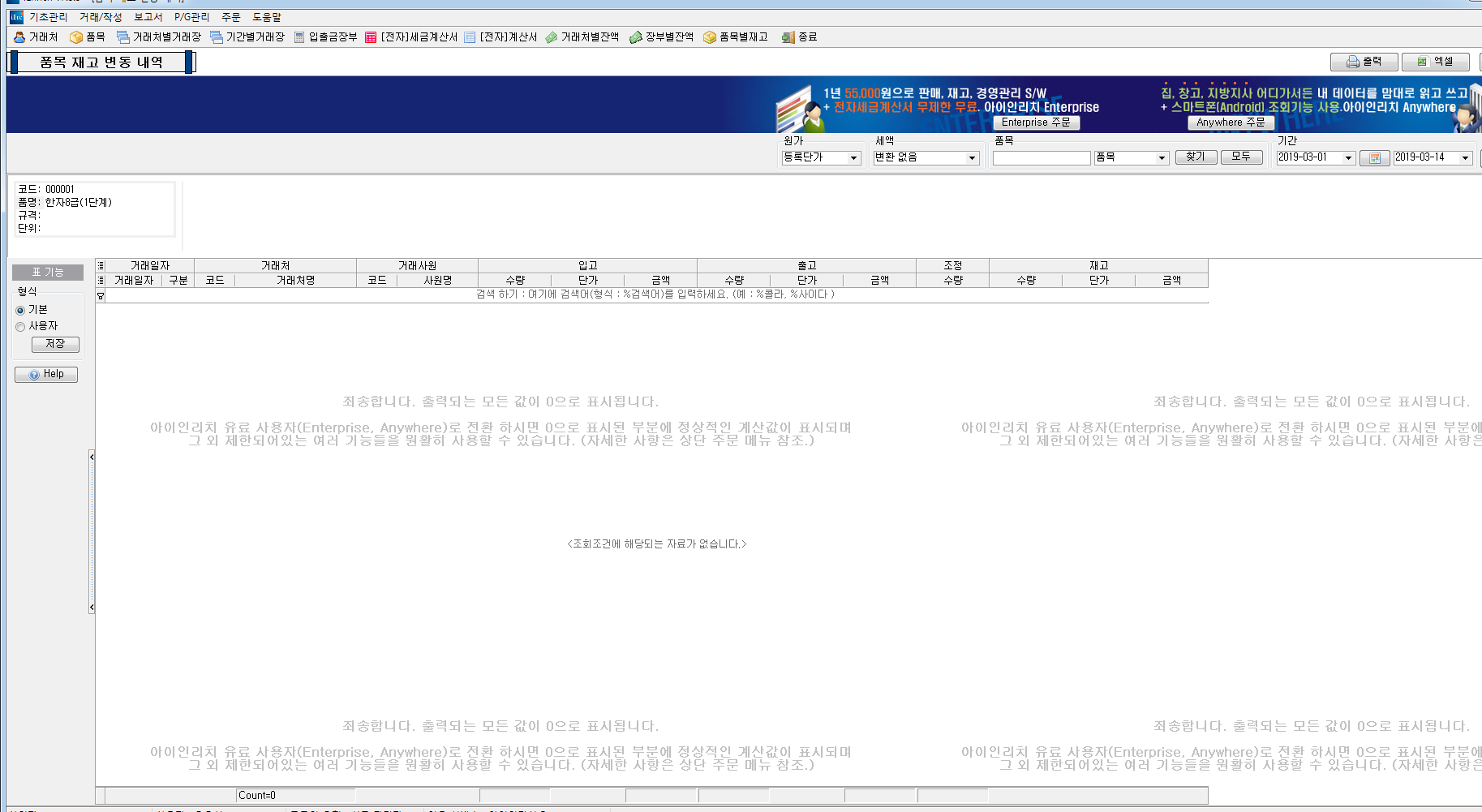
Task: Open [전자]세금계산서 toolbar icon
Action: point(411,37)
